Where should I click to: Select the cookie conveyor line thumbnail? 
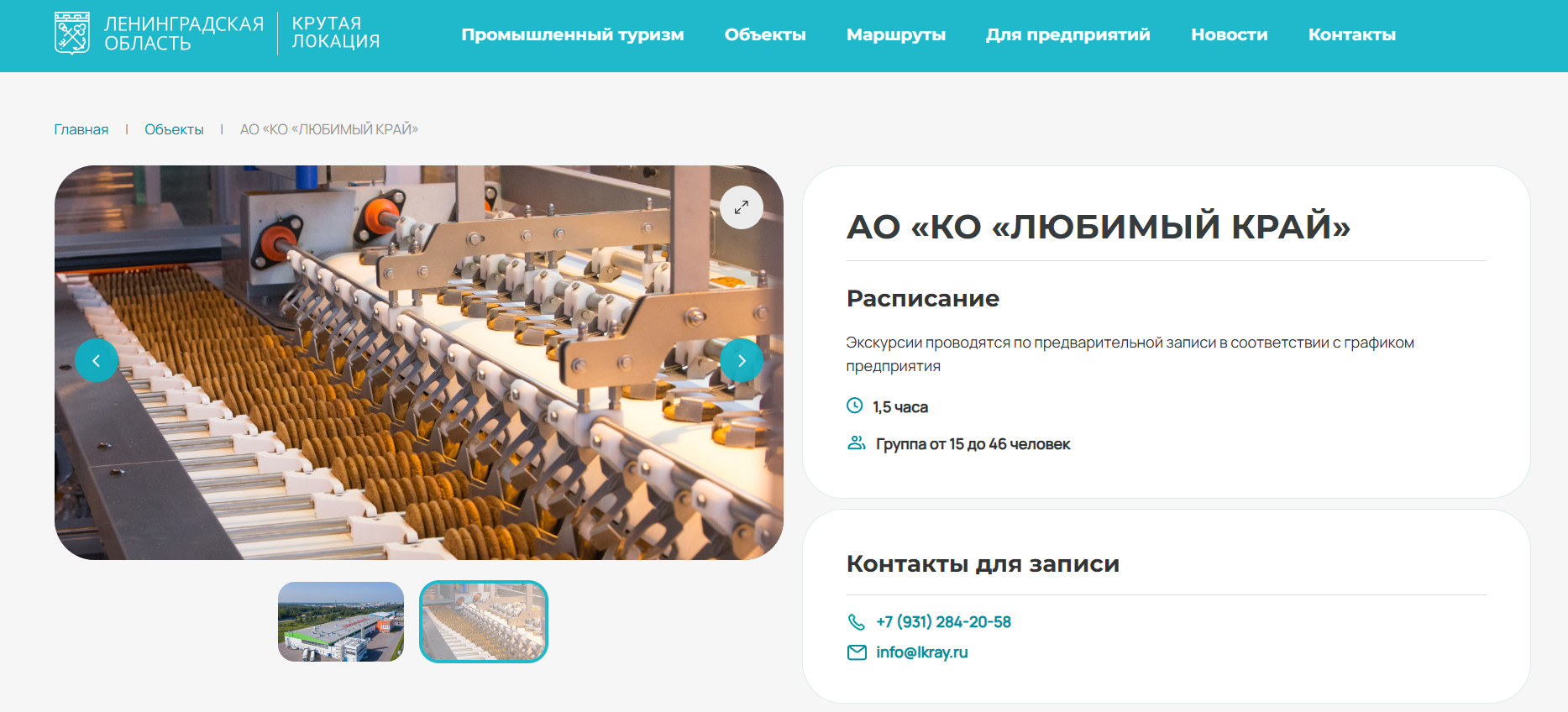tap(484, 621)
